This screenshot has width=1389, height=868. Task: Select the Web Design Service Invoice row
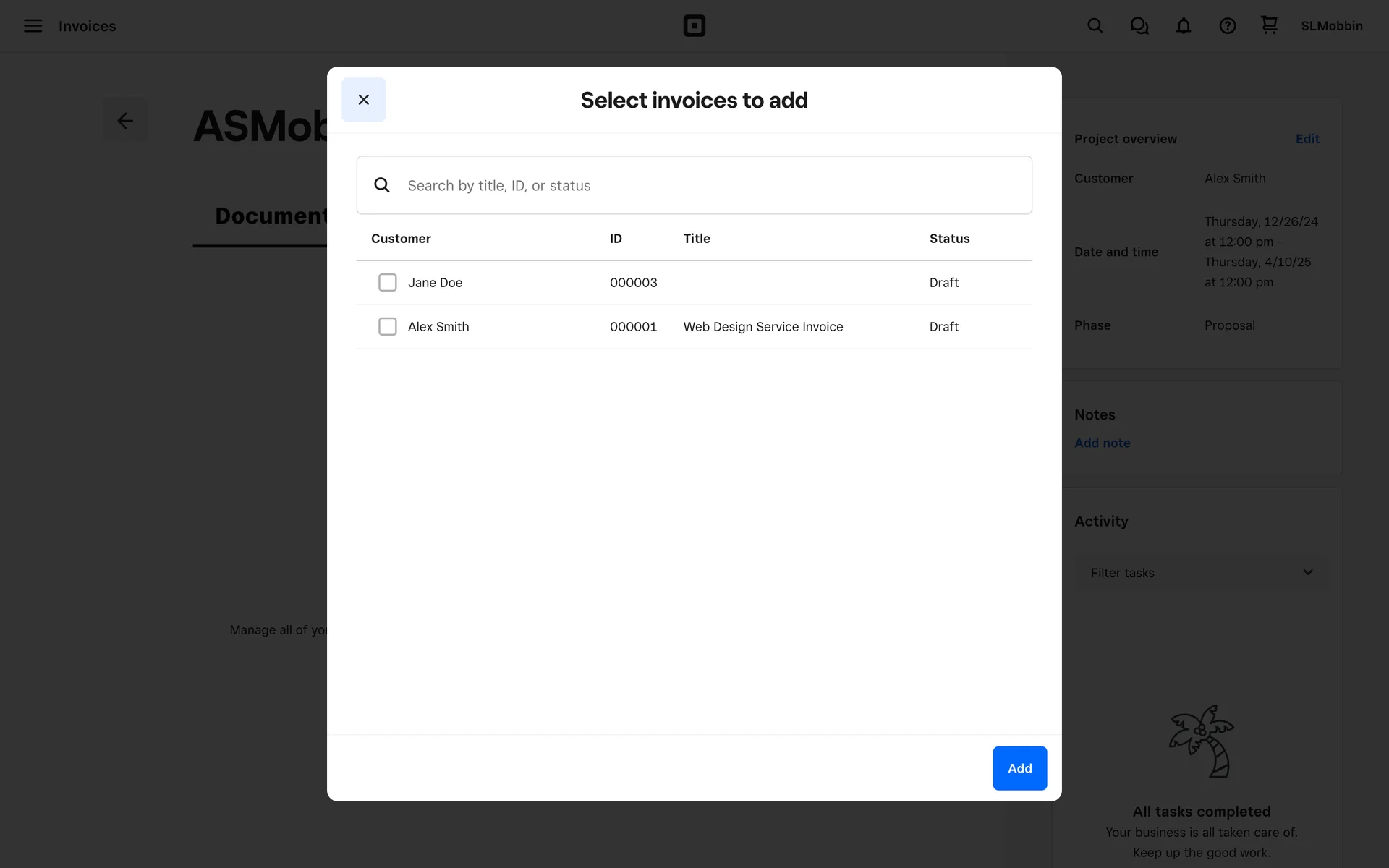pyautogui.click(x=763, y=327)
